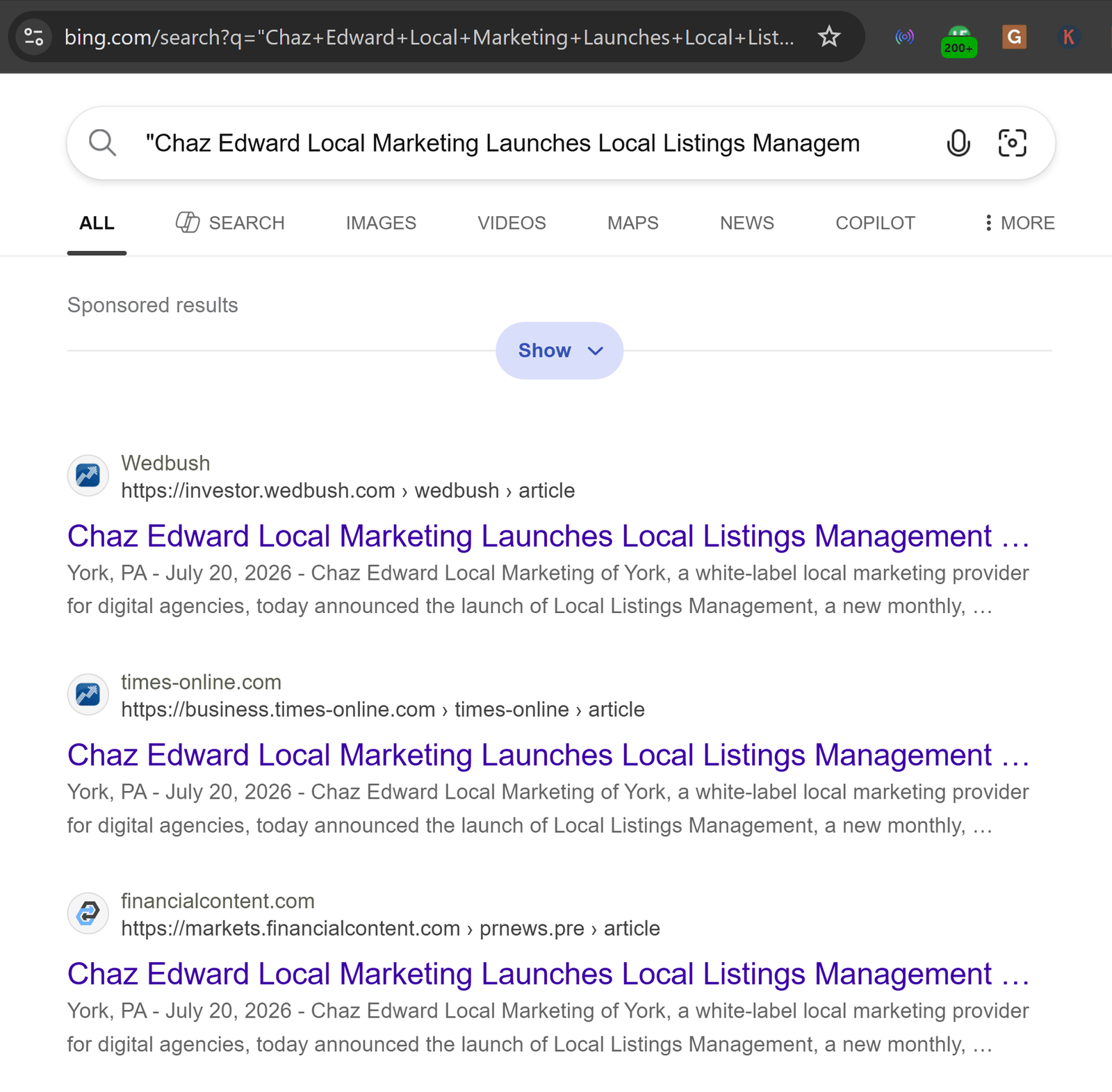Click the Wedbush site name text
This screenshot has height=1092, width=1112.
click(x=165, y=463)
